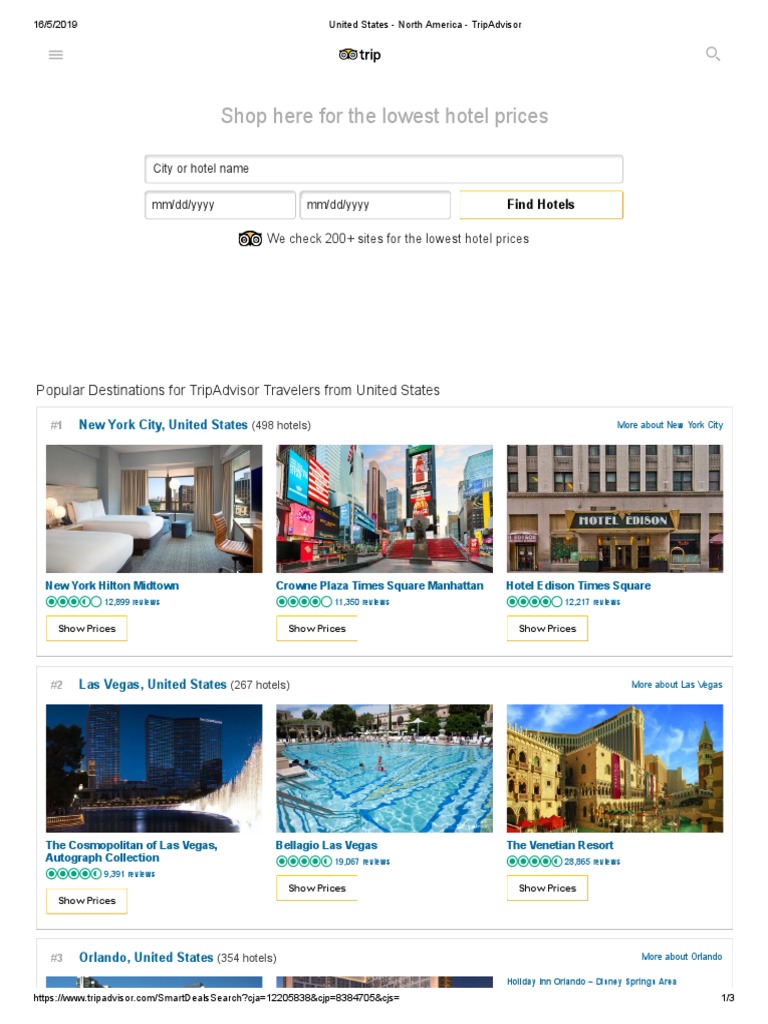This screenshot has width=768, height=1024.
Task: Click New York Hilton Midtown rating bubbles
Action: pyautogui.click(x=74, y=602)
